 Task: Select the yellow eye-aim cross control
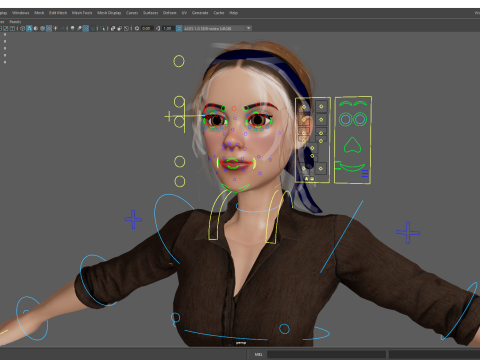click(x=184, y=116)
